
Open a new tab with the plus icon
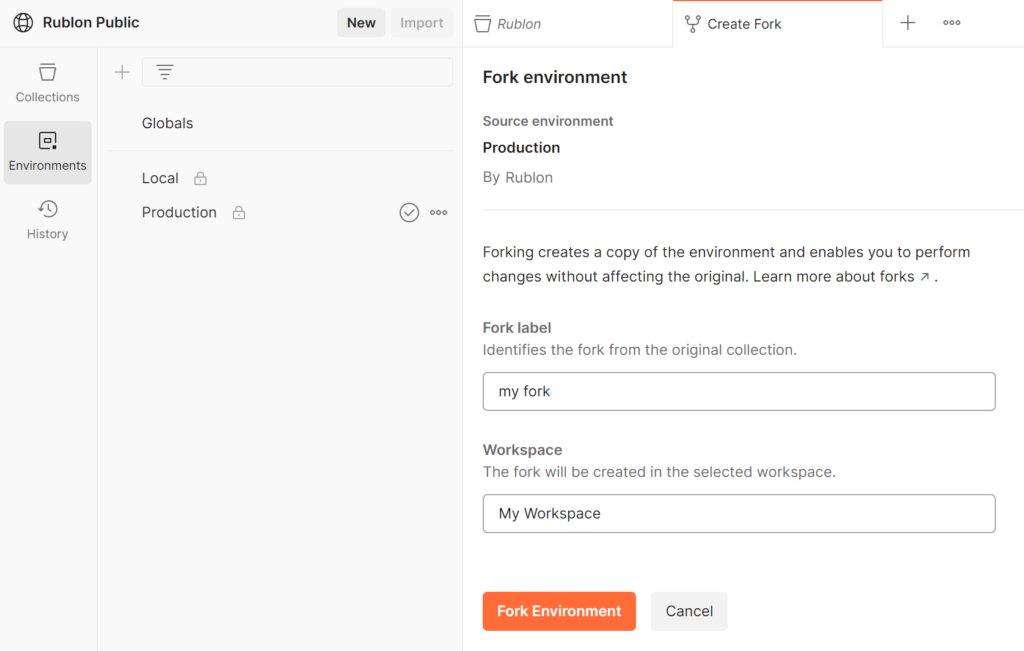907,22
